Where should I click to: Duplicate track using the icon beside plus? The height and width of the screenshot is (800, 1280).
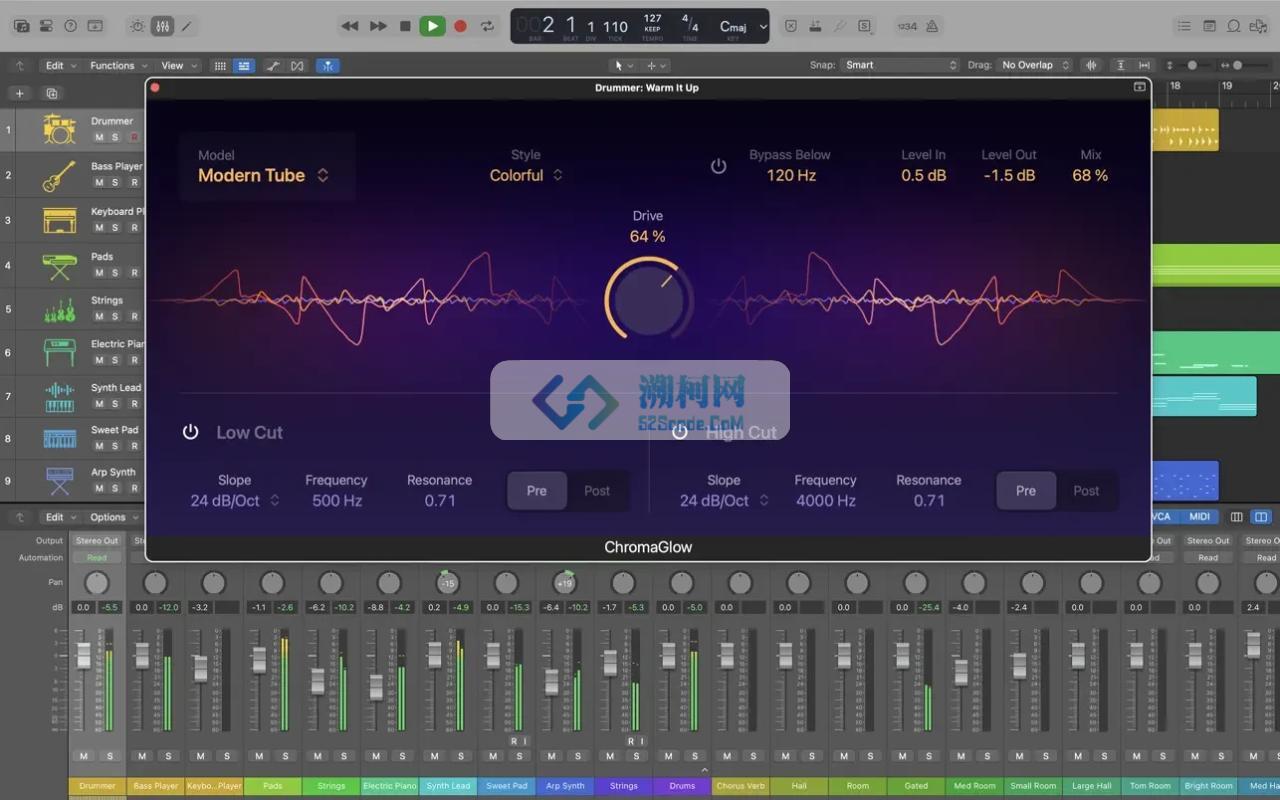(52, 93)
